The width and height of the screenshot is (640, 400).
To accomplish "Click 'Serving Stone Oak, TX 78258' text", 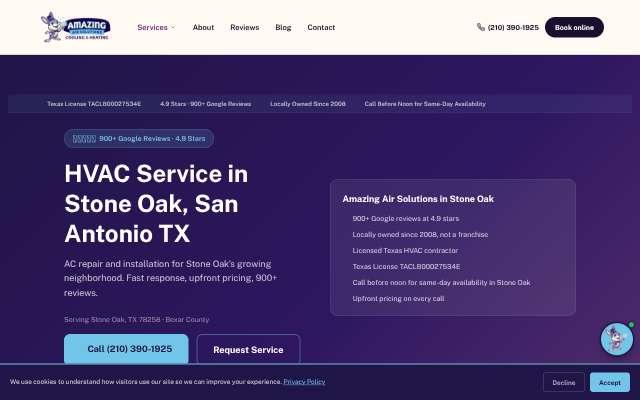I will (x=137, y=319).
